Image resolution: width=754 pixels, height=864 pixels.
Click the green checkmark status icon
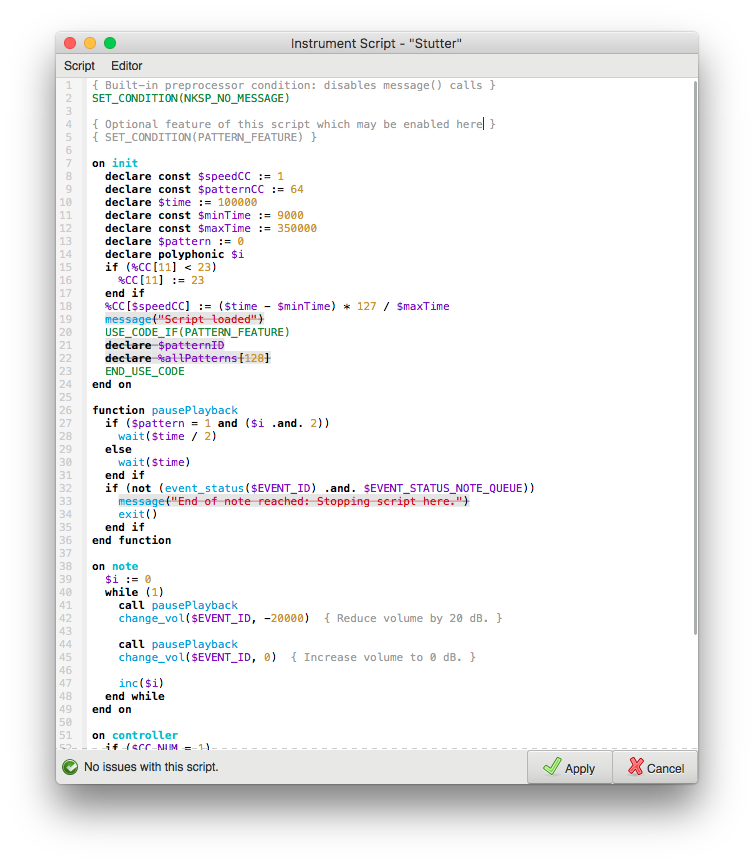pyautogui.click(x=70, y=767)
